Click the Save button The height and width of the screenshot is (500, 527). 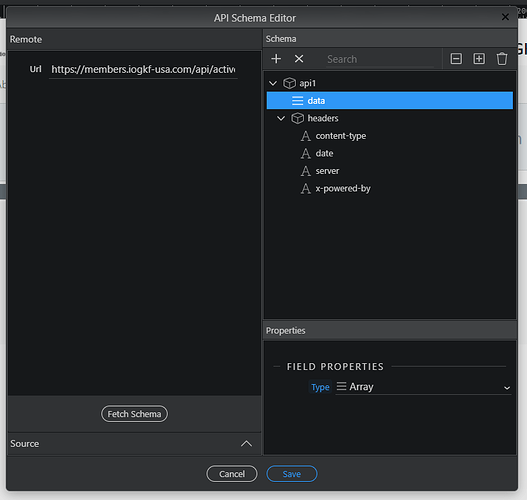pyautogui.click(x=292, y=474)
